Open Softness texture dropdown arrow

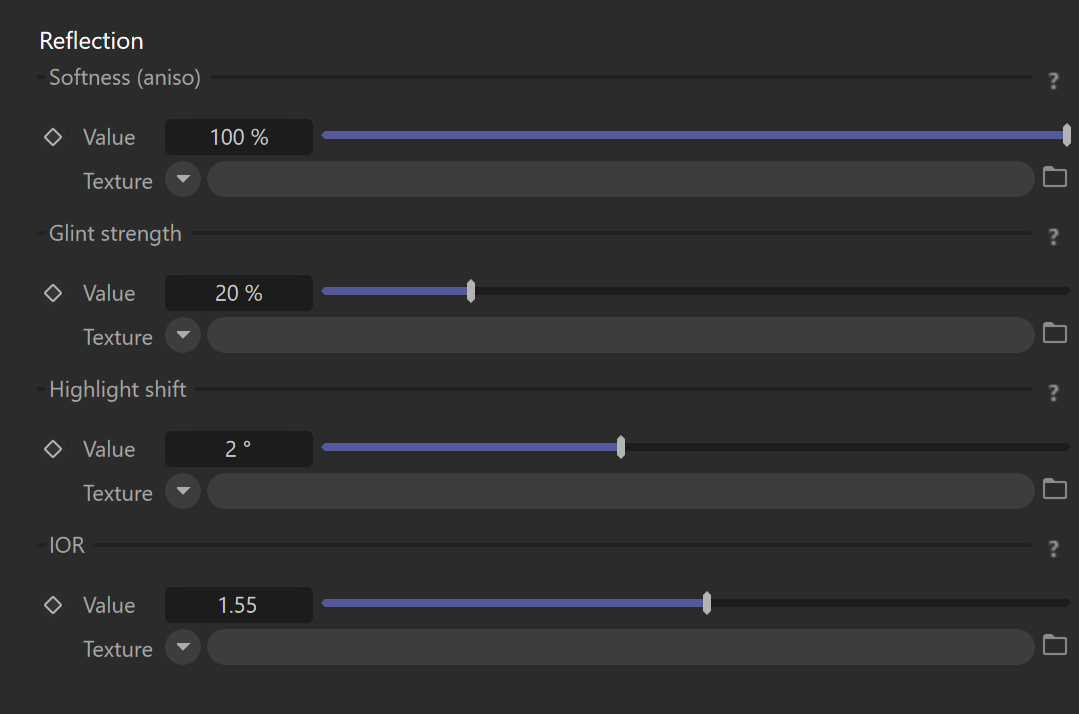(x=183, y=179)
